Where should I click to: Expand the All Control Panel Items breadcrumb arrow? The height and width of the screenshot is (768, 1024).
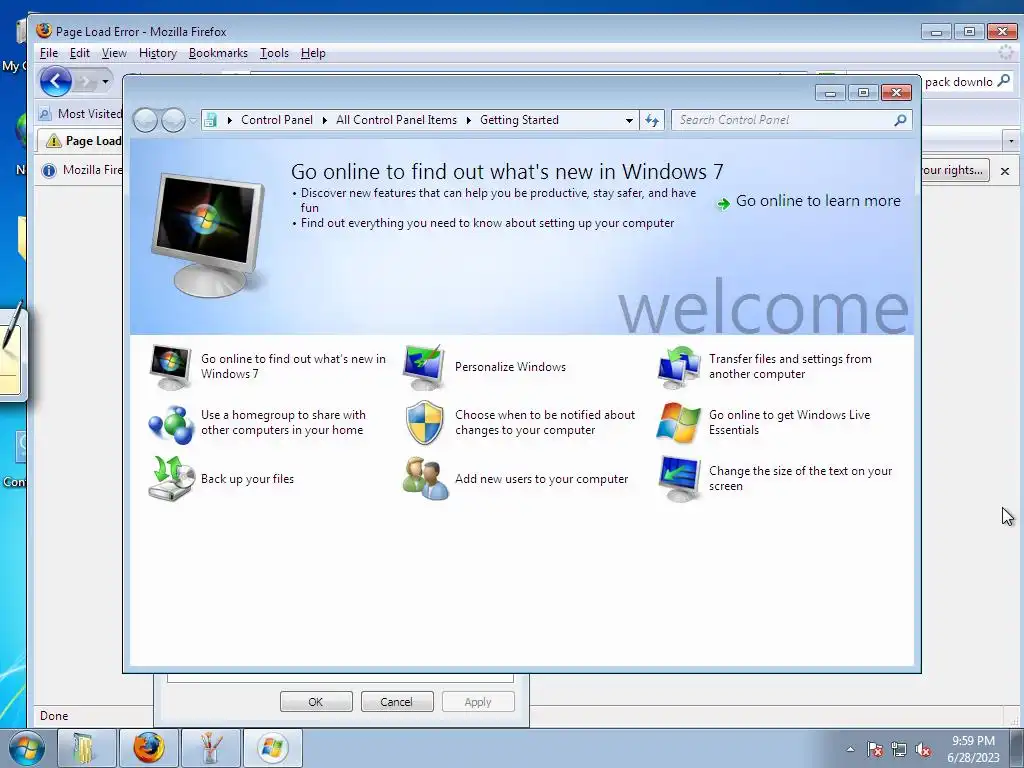pyautogui.click(x=469, y=120)
